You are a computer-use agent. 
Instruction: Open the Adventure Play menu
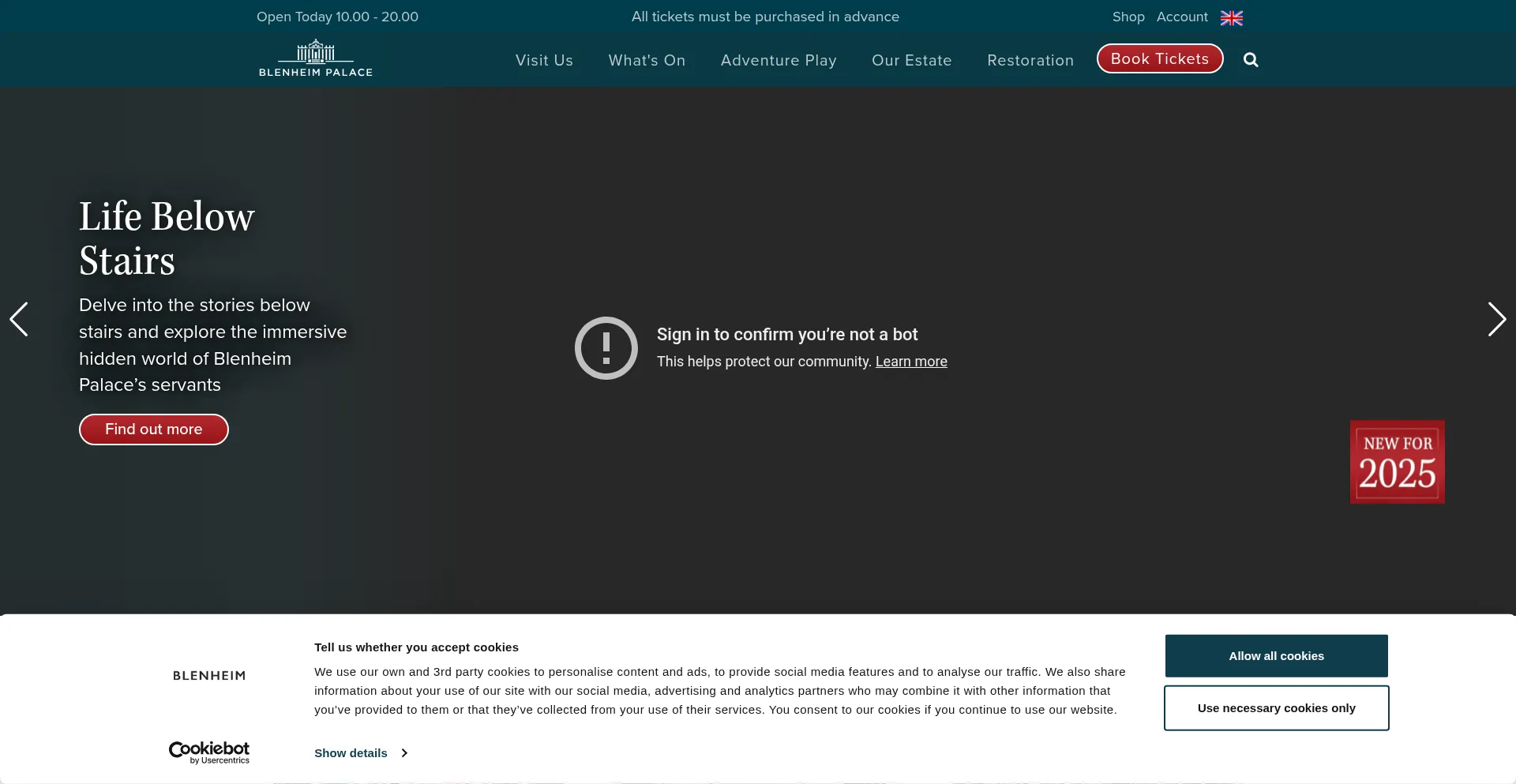tap(779, 61)
